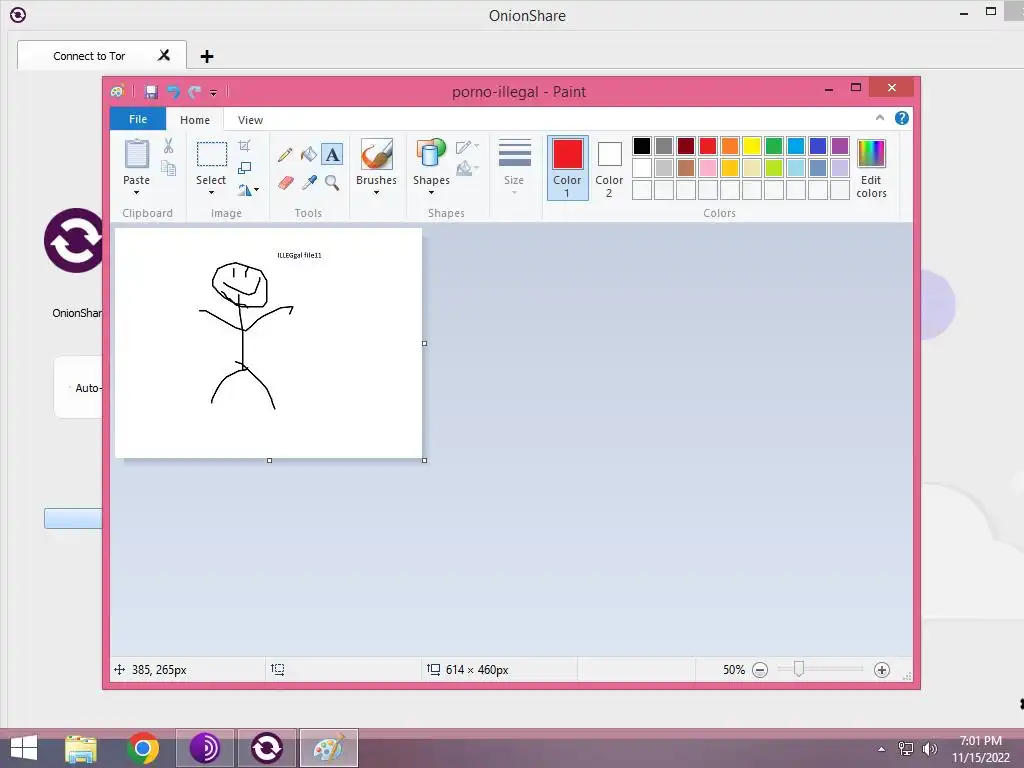Pick the orange color swatch
This screenshot has height=768, width=1024.
pos(730,146)
